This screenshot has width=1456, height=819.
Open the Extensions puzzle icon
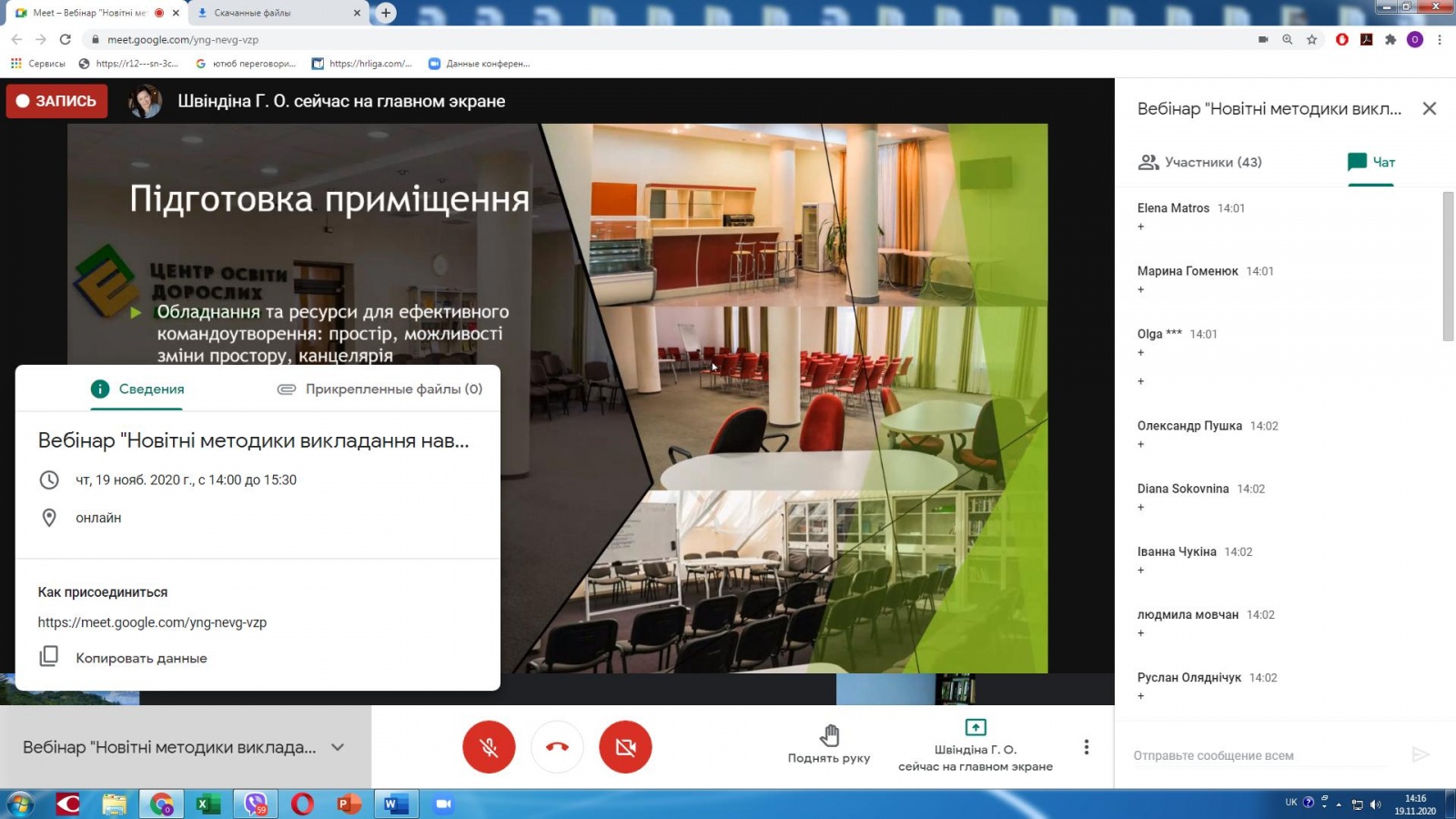(1390, 39)
